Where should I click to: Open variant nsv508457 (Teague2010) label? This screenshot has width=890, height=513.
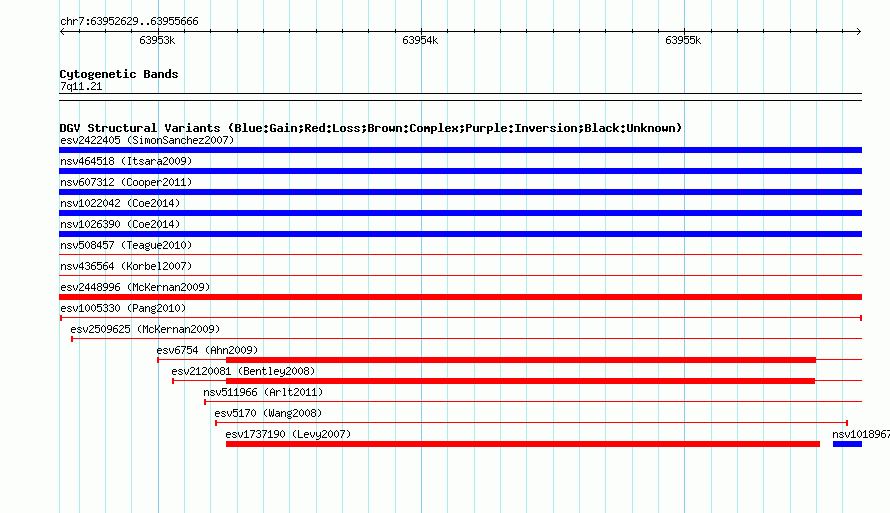126,245
